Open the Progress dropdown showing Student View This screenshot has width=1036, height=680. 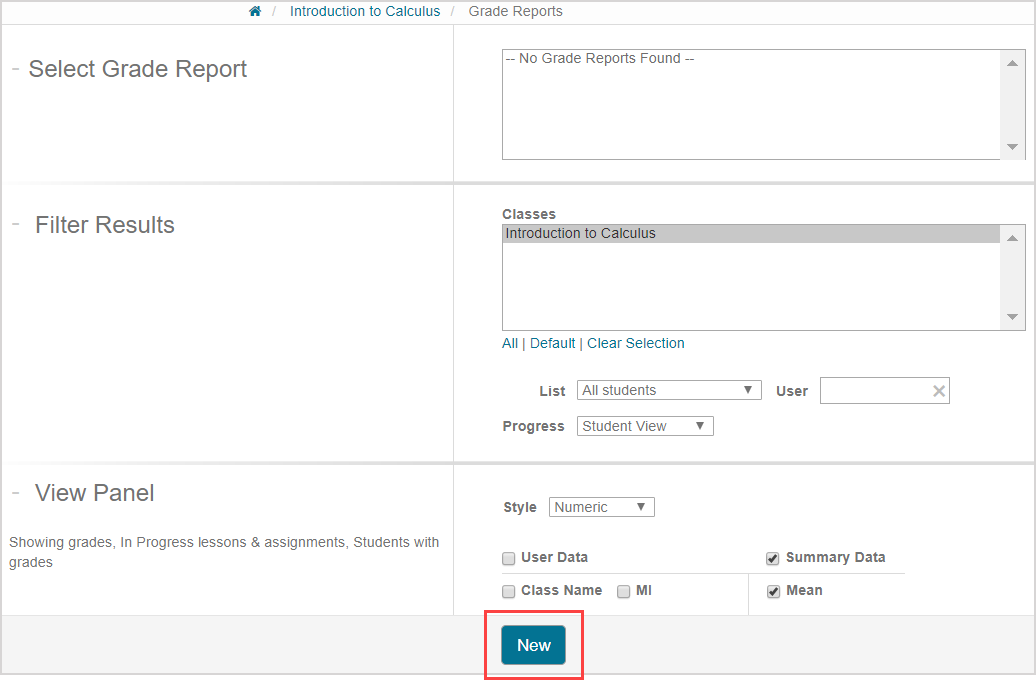click(x=644, y=426)
